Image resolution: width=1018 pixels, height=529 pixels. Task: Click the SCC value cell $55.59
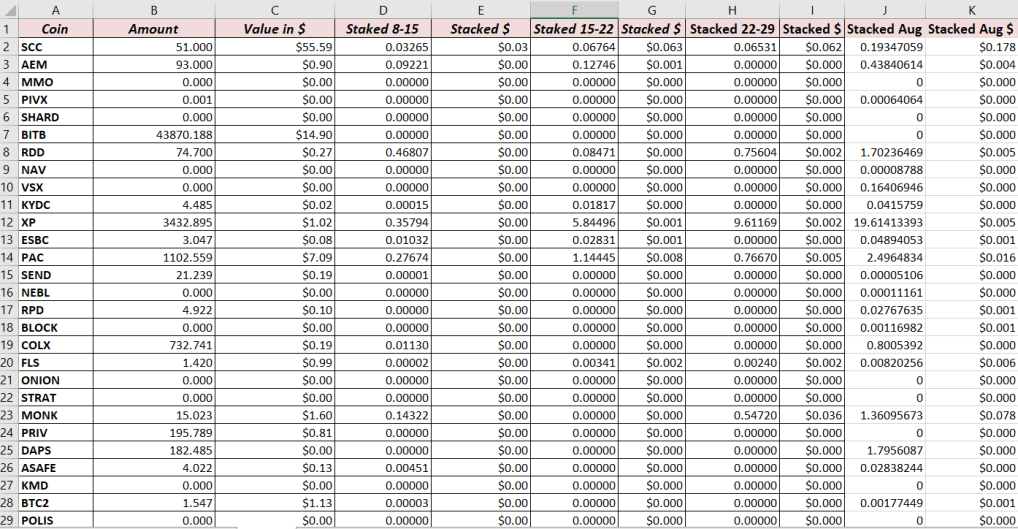point(275,47)
